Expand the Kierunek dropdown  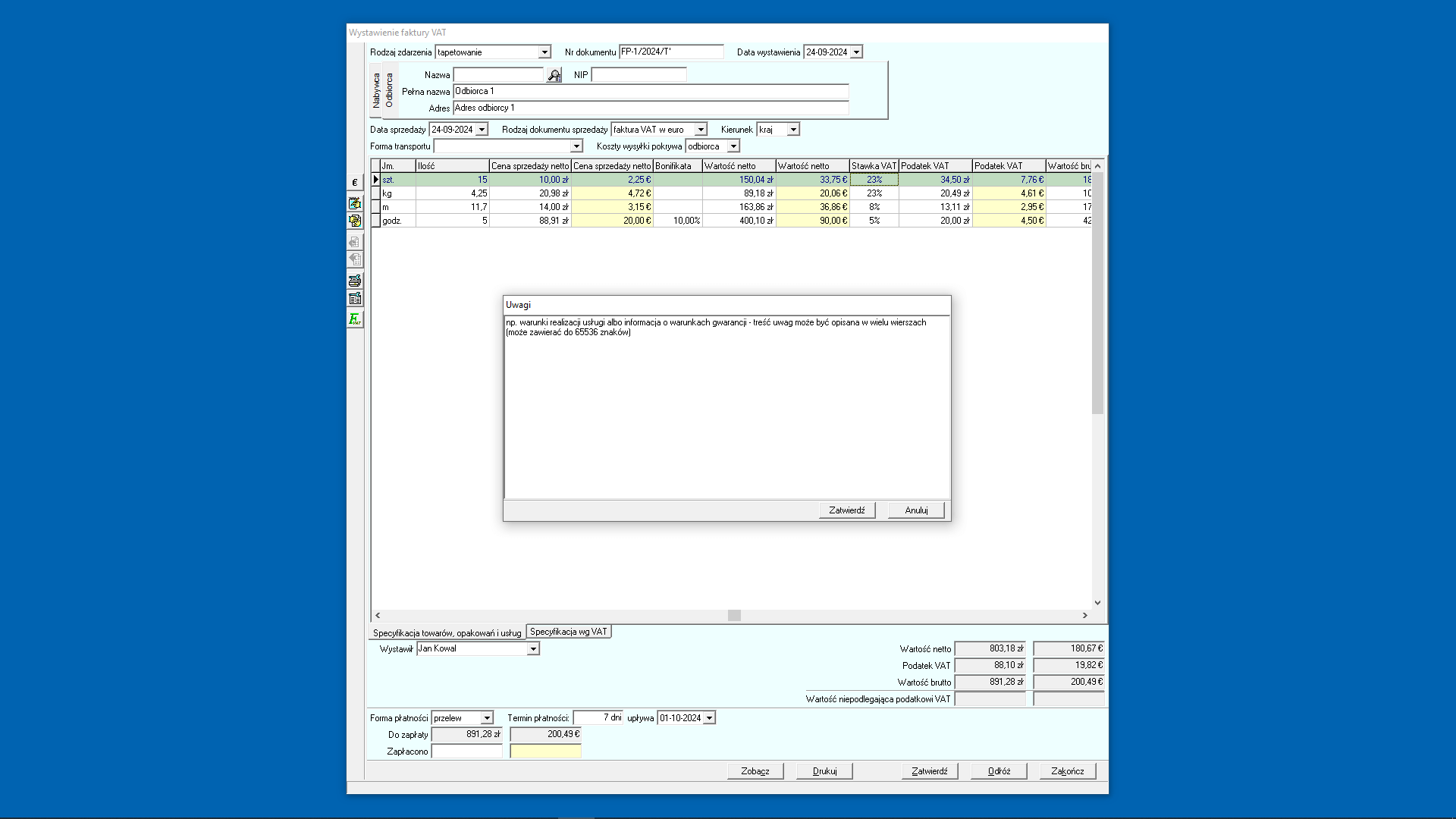793,130
